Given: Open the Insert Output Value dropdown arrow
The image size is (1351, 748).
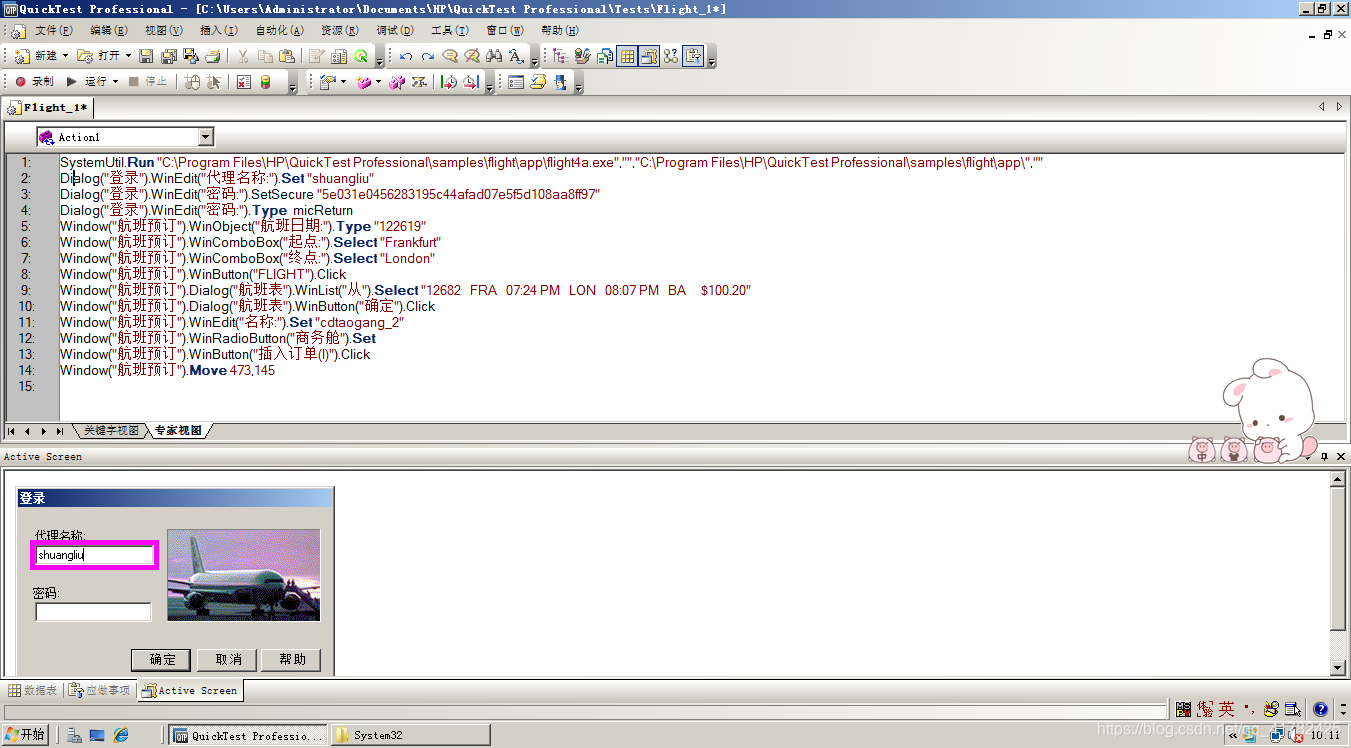Looking at the screenshot, I should [379, 82].
